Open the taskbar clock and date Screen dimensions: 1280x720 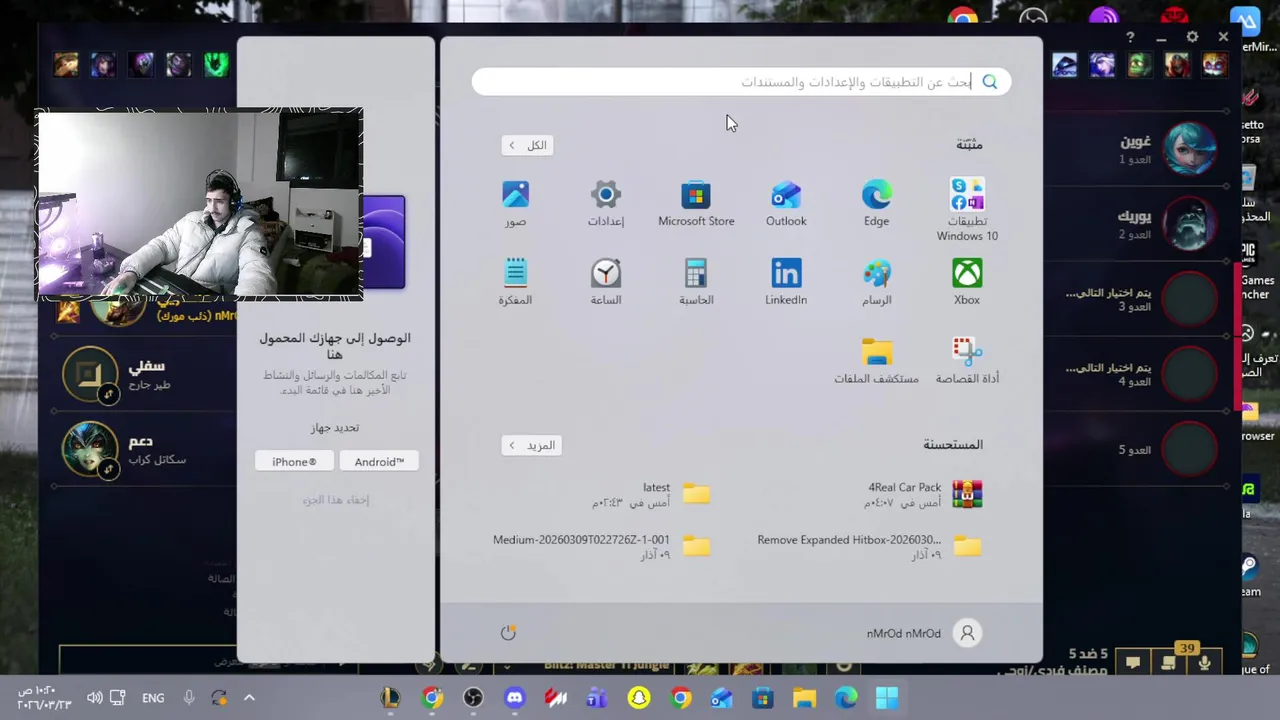pos(43,698)
